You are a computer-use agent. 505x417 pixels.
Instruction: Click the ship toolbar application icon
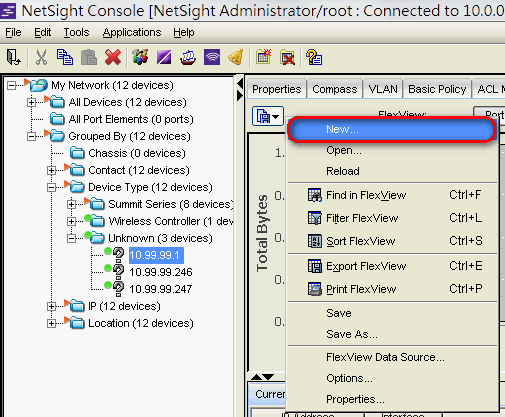coord(188,57)
